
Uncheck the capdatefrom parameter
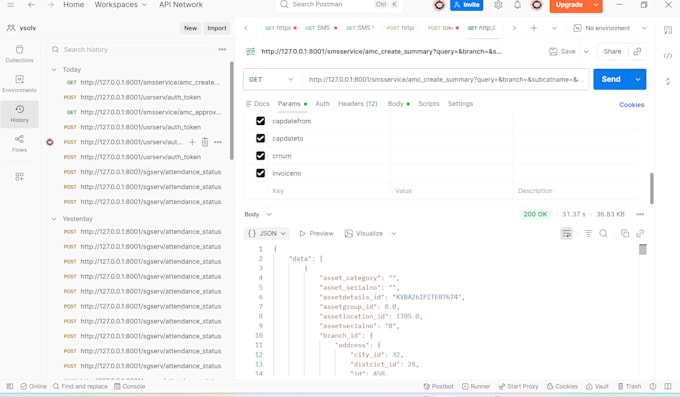(260, 121)
